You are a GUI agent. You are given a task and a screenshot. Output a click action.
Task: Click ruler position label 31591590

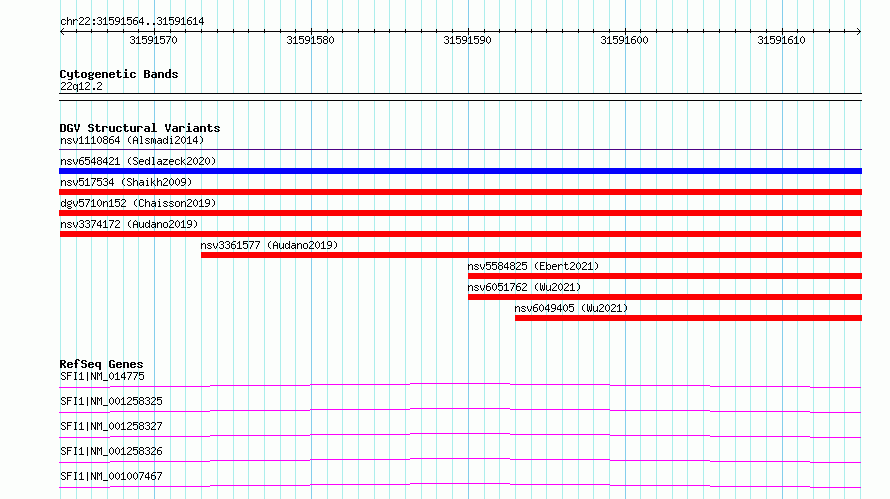(x=467, y=40)
